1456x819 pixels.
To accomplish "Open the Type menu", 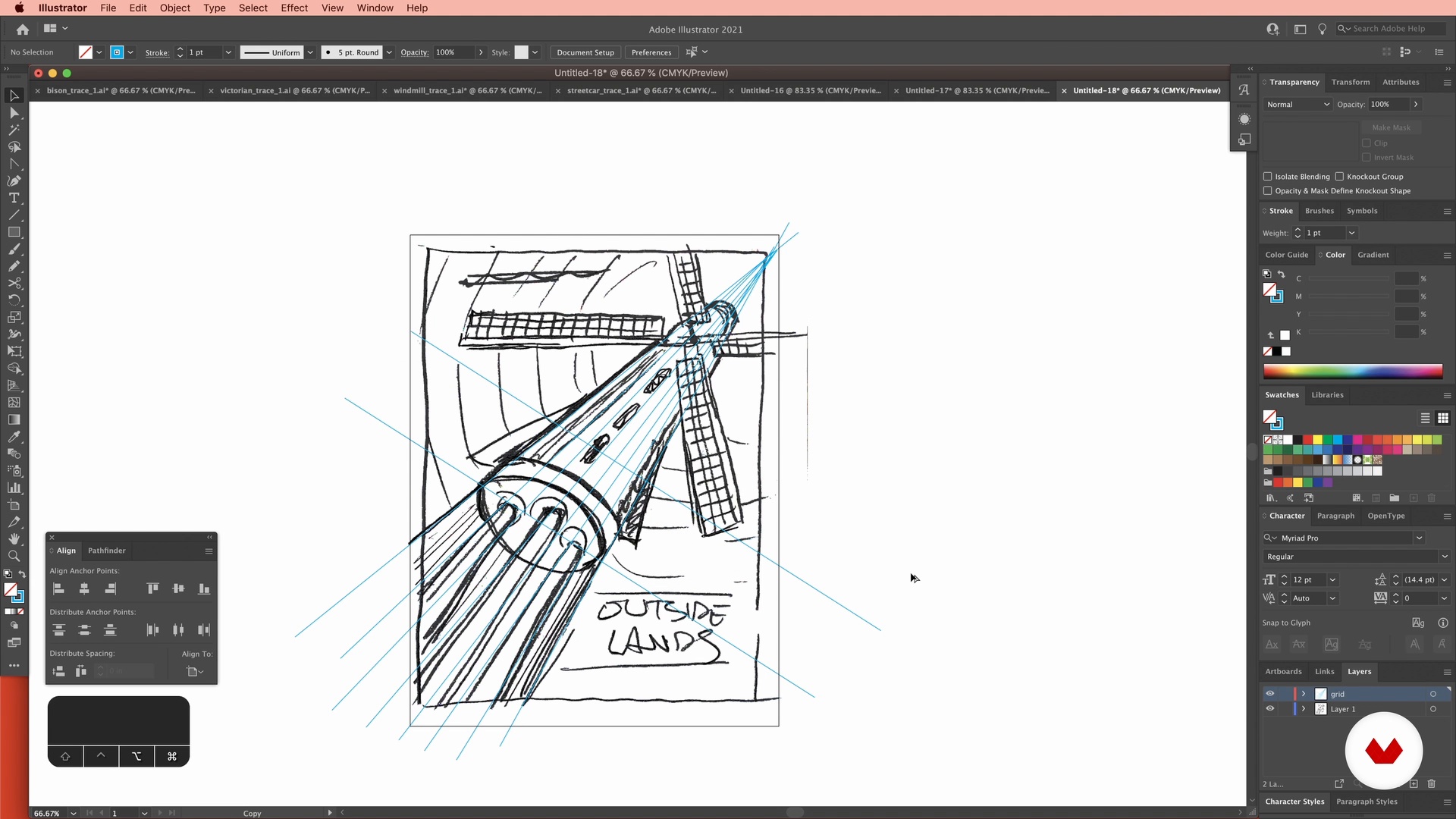I will pos(214,8).
